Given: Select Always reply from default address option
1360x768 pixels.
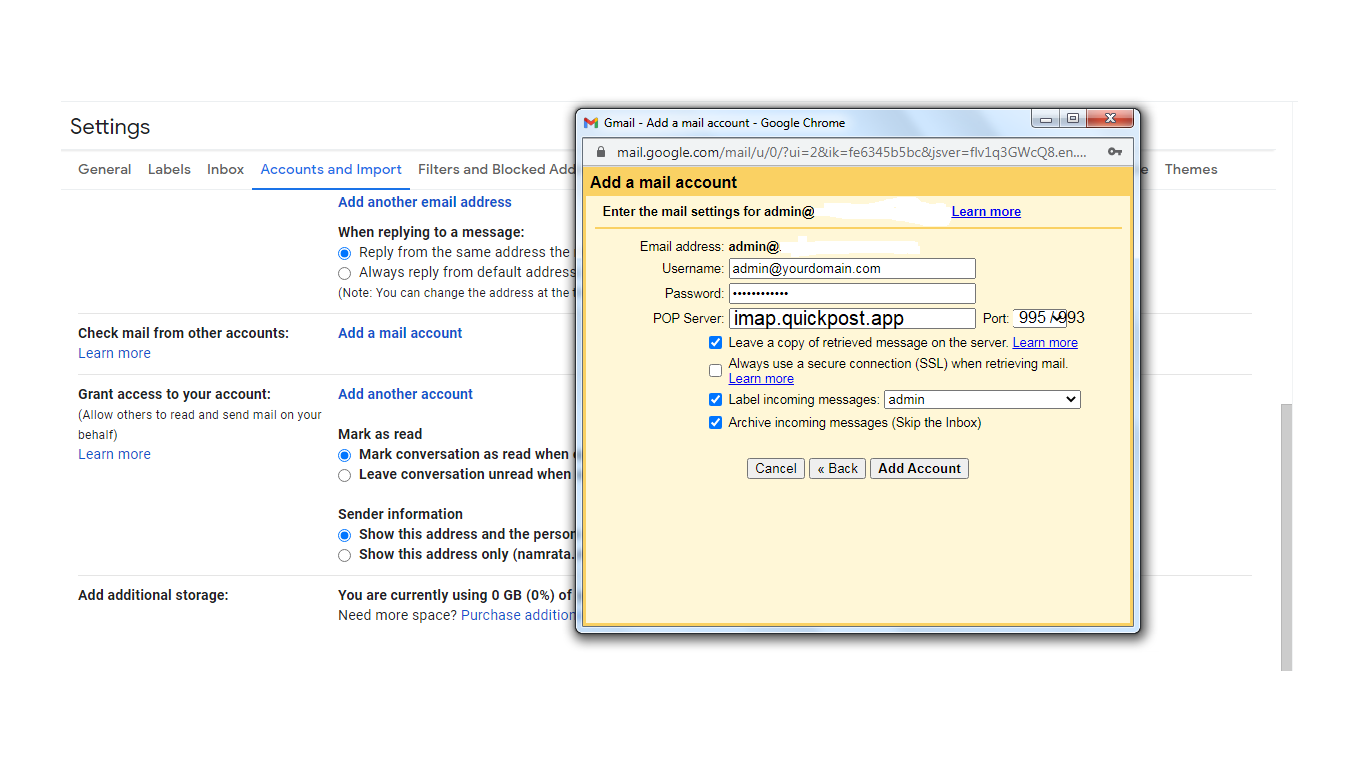Looking at the screenshot, I should pyautogui.click(x=345, y=273).
